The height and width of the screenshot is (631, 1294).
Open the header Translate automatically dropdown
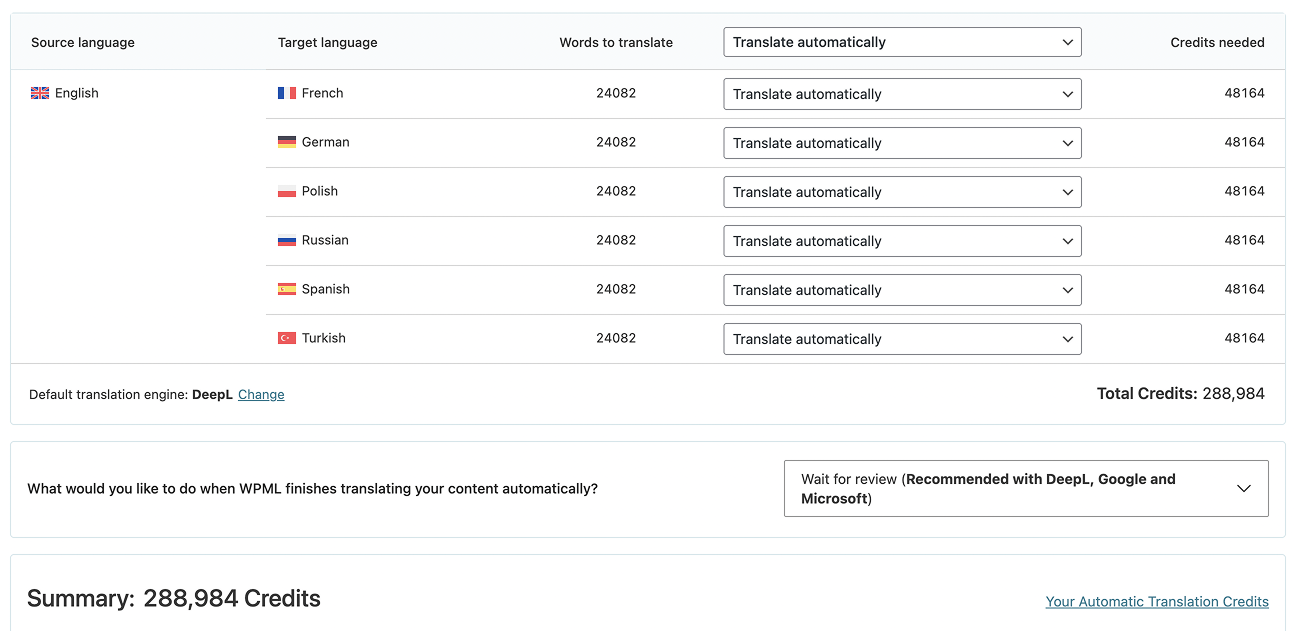click(902, 42)
